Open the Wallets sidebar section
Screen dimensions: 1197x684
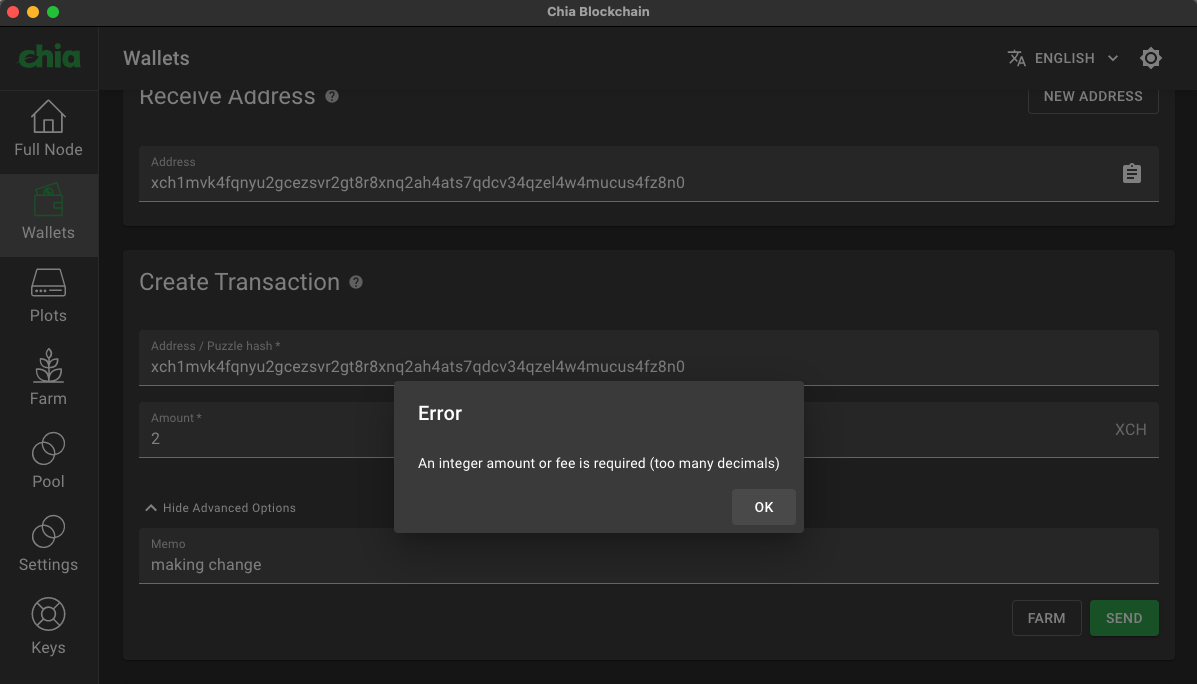tap(48, 215)
